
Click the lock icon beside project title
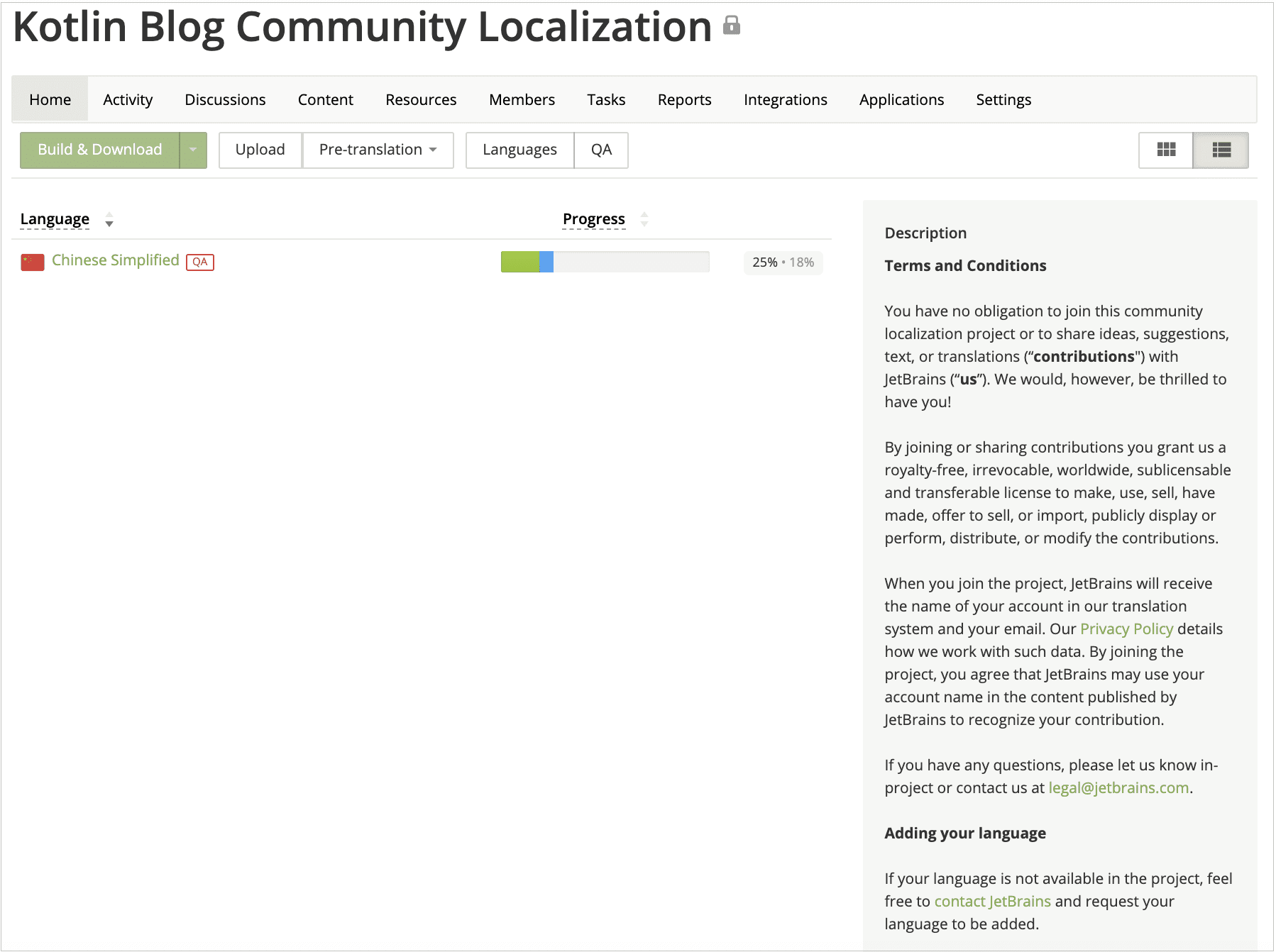tap(732, 26)
